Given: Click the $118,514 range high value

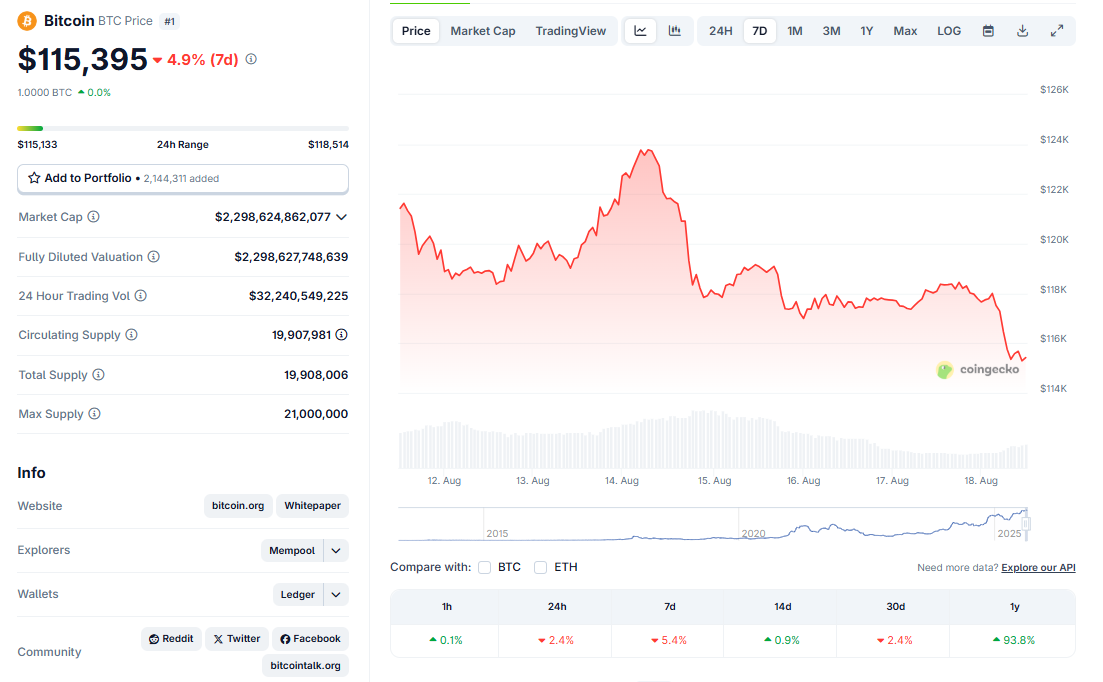Looking at the screenshot, I should [x=329, y=145].
